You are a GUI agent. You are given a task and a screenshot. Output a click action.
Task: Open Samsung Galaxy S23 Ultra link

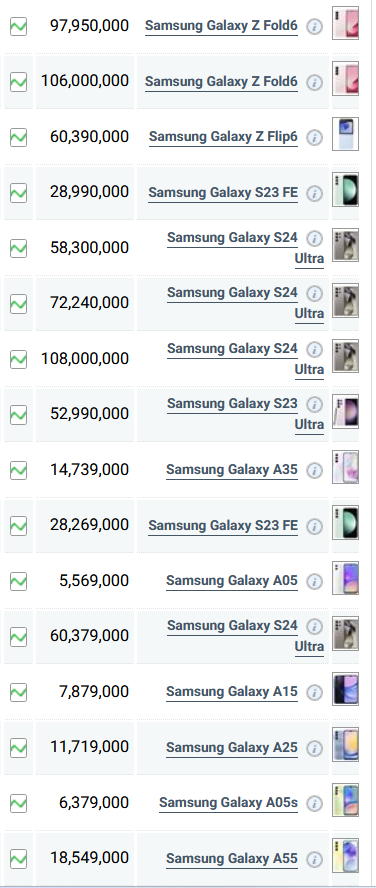[x=245, y=414]
